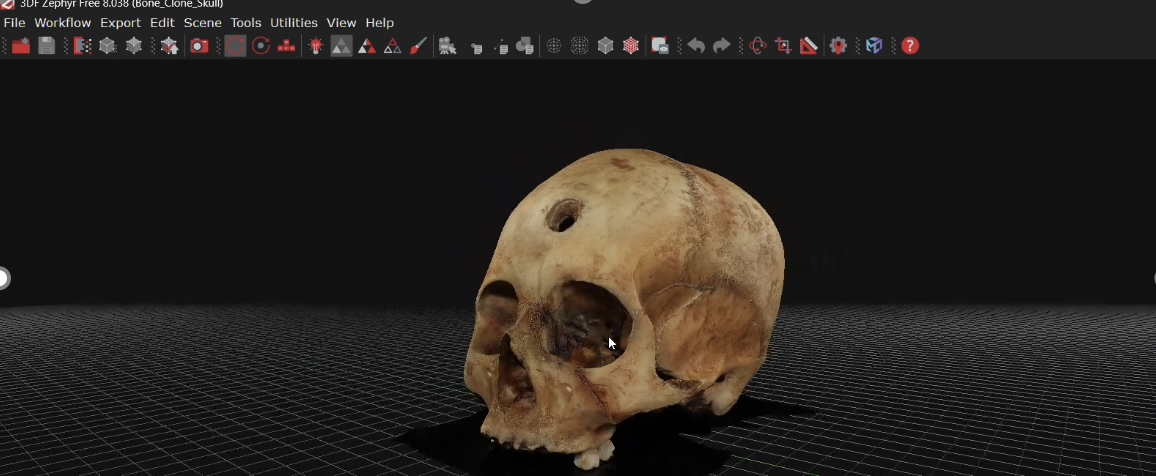Select the red paintbrush tool

[x=419, y=46]
